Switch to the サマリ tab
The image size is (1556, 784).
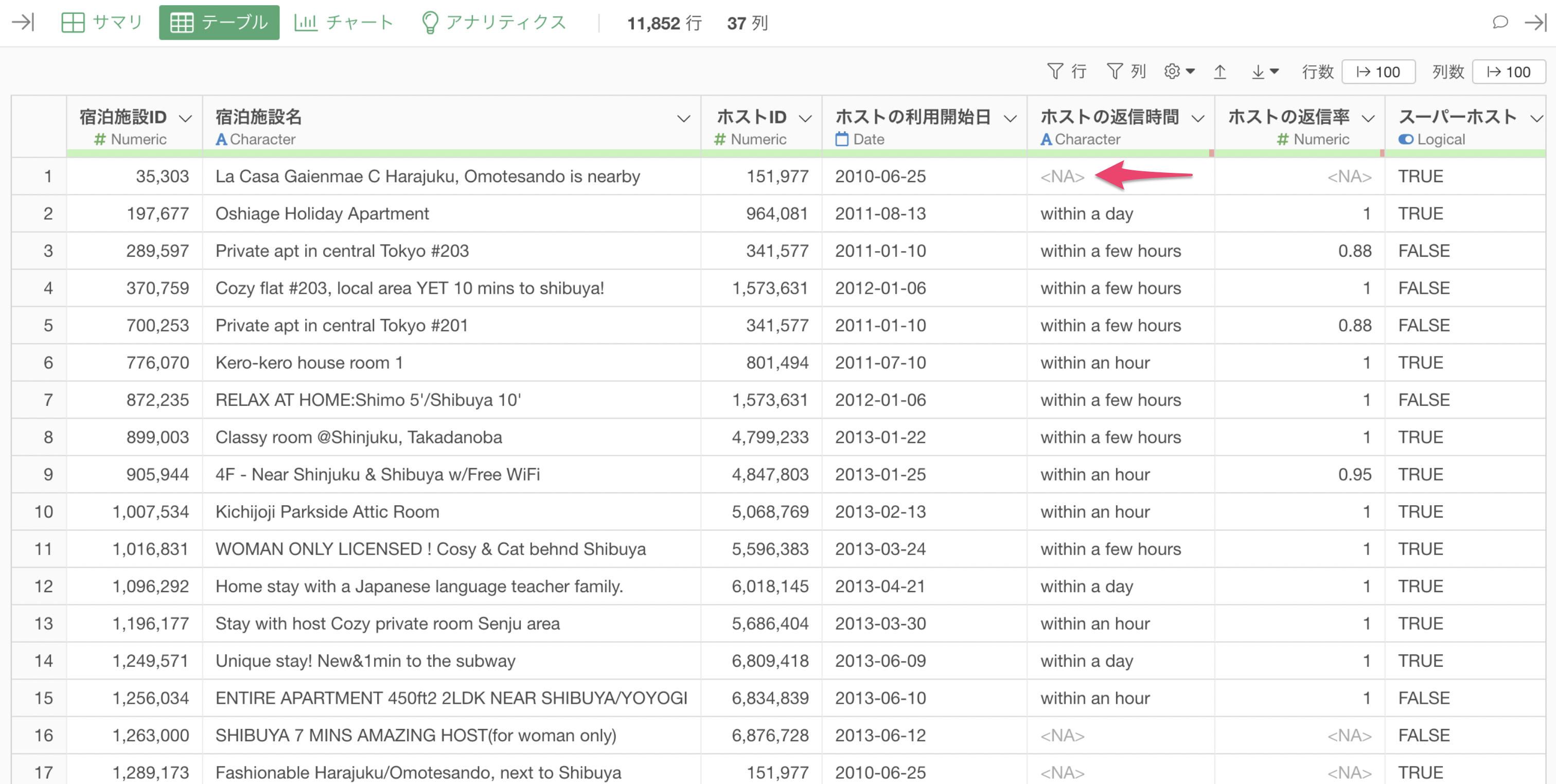(101, 23)
